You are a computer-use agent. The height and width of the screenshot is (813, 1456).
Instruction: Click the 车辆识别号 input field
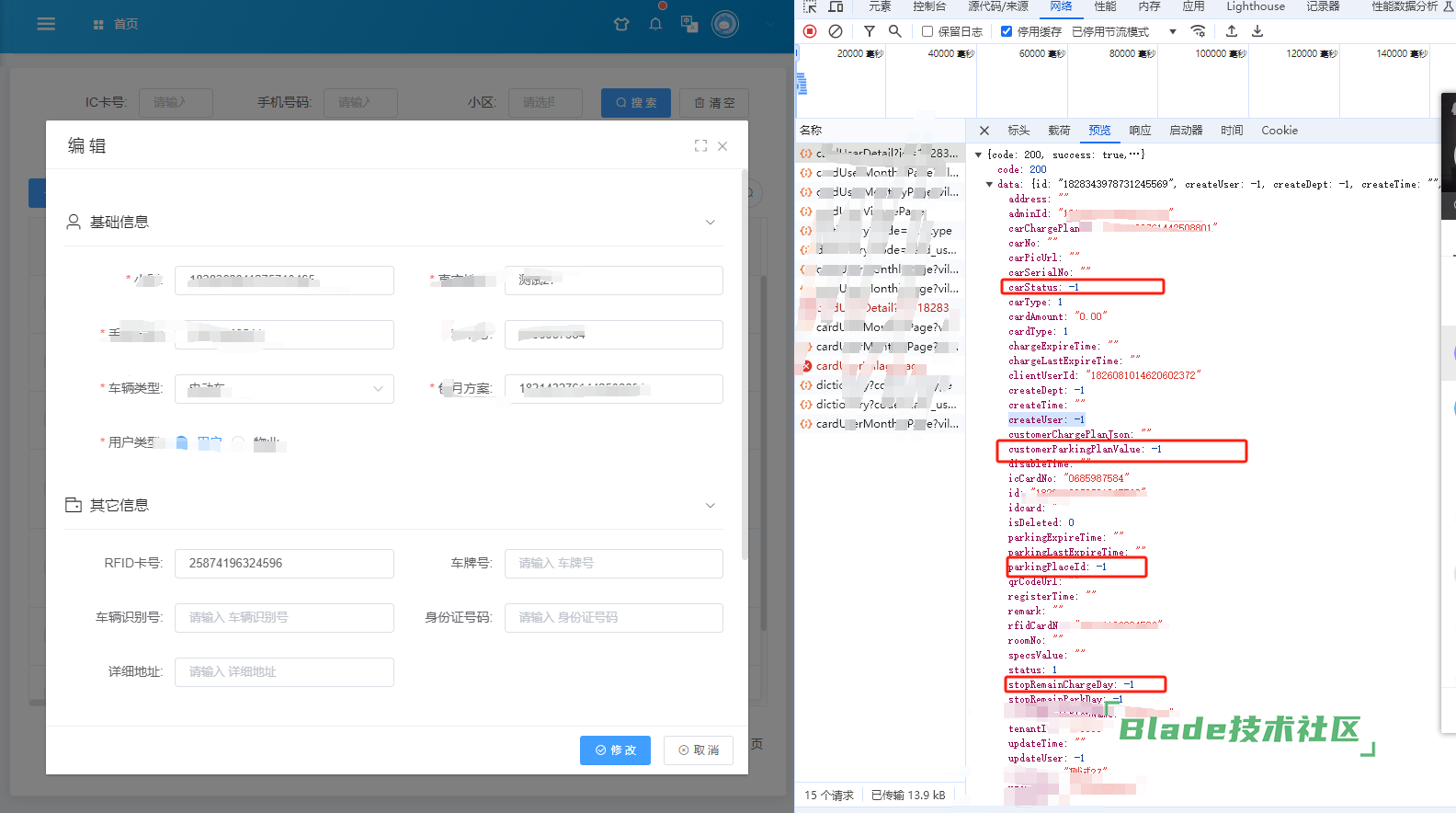click(284, 618)
